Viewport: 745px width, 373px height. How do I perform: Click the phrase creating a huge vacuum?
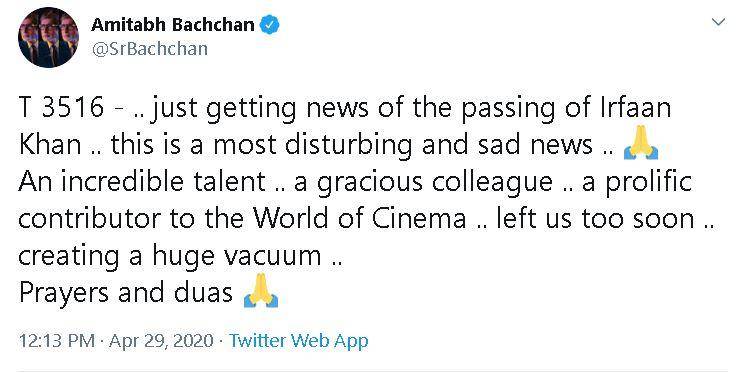click(170, 257)
